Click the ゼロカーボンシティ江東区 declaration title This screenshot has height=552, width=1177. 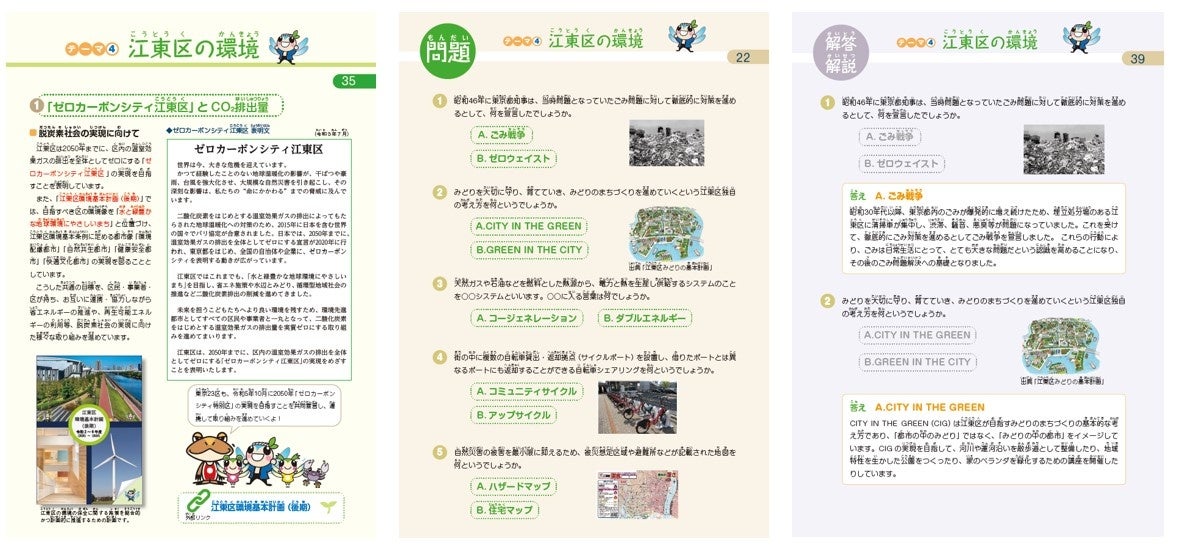point(257,149)
